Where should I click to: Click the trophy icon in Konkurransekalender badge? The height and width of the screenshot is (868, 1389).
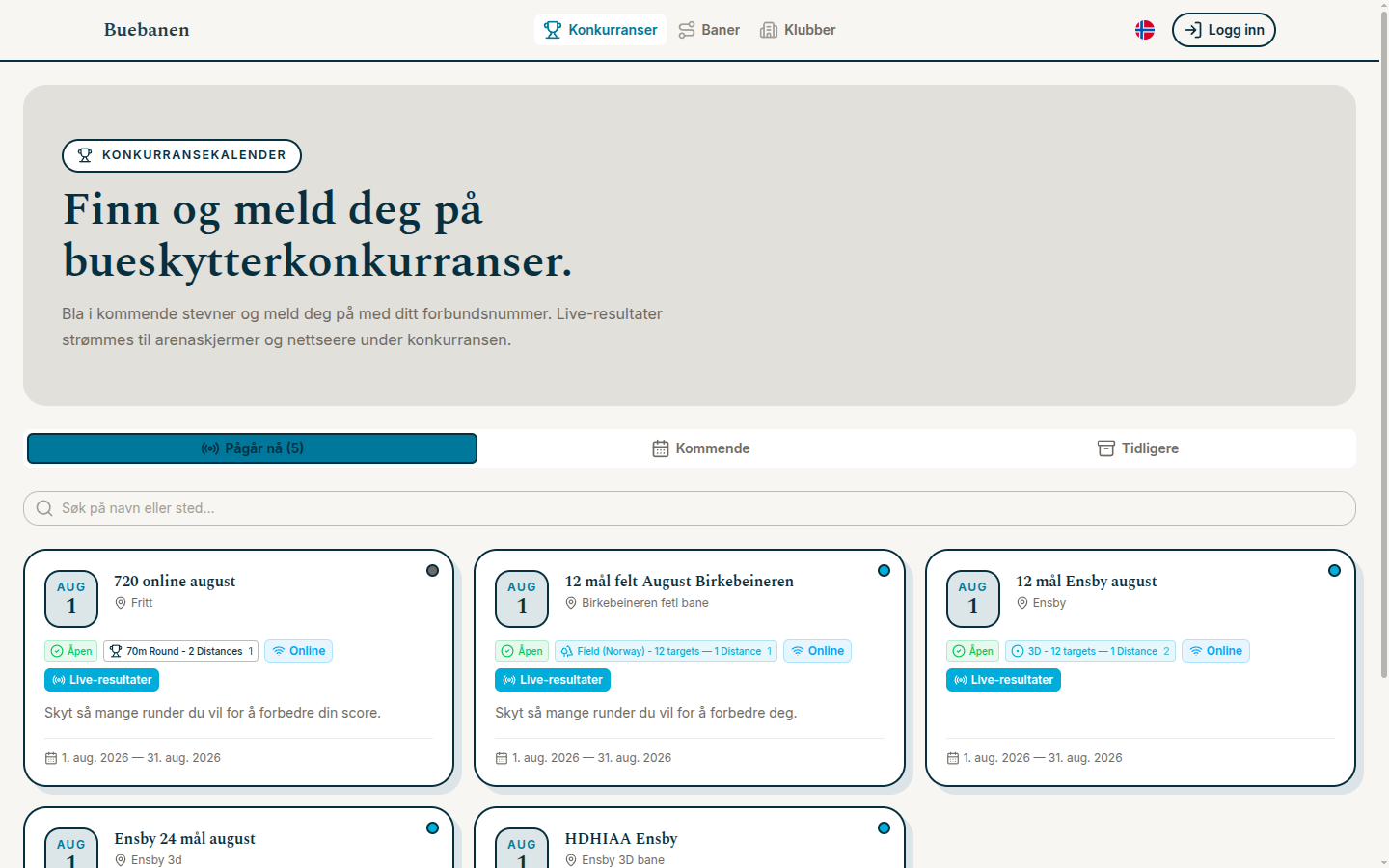(85, 155)
